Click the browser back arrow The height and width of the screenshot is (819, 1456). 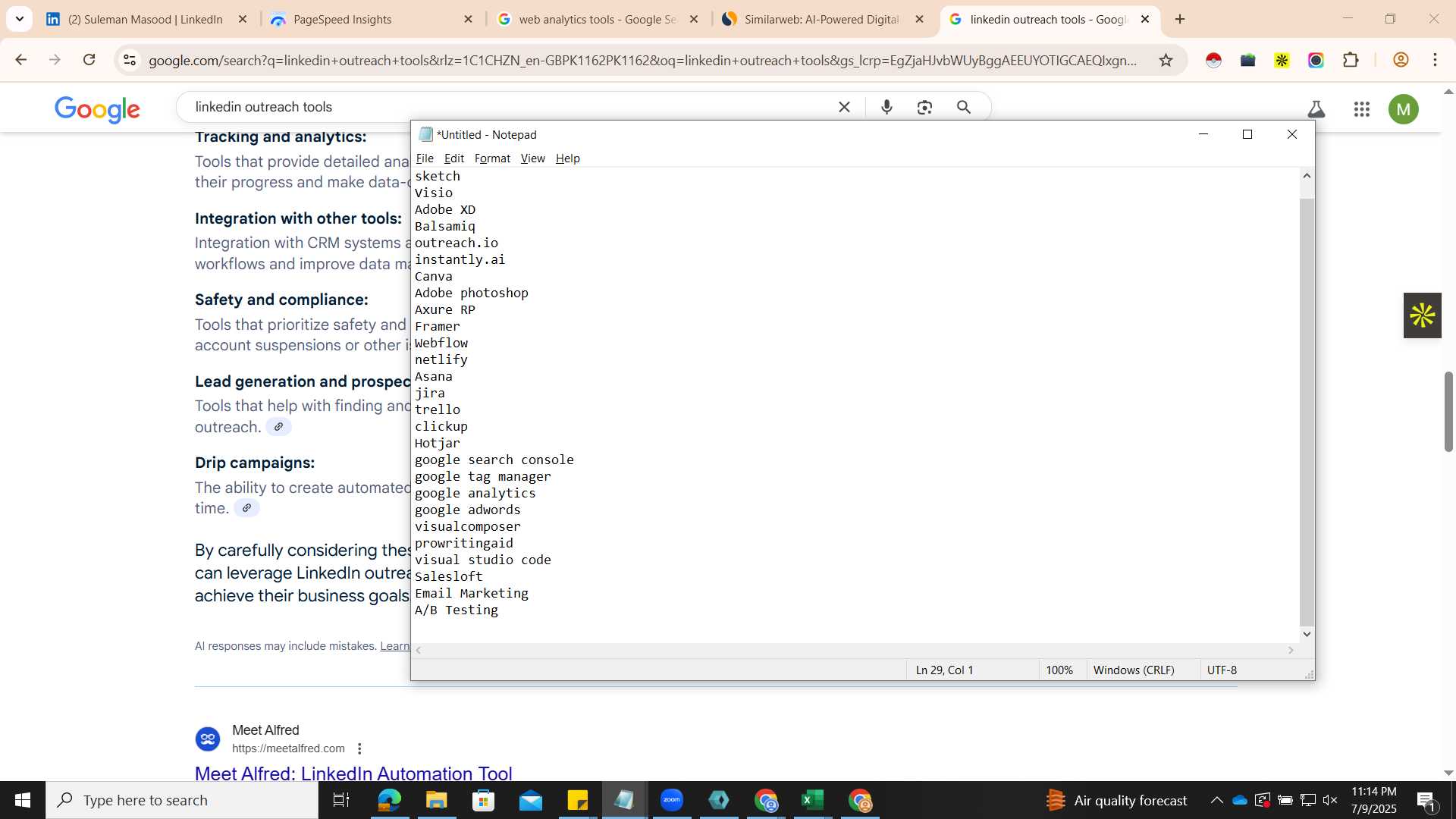pyautogui.click(x=21, y=60)
